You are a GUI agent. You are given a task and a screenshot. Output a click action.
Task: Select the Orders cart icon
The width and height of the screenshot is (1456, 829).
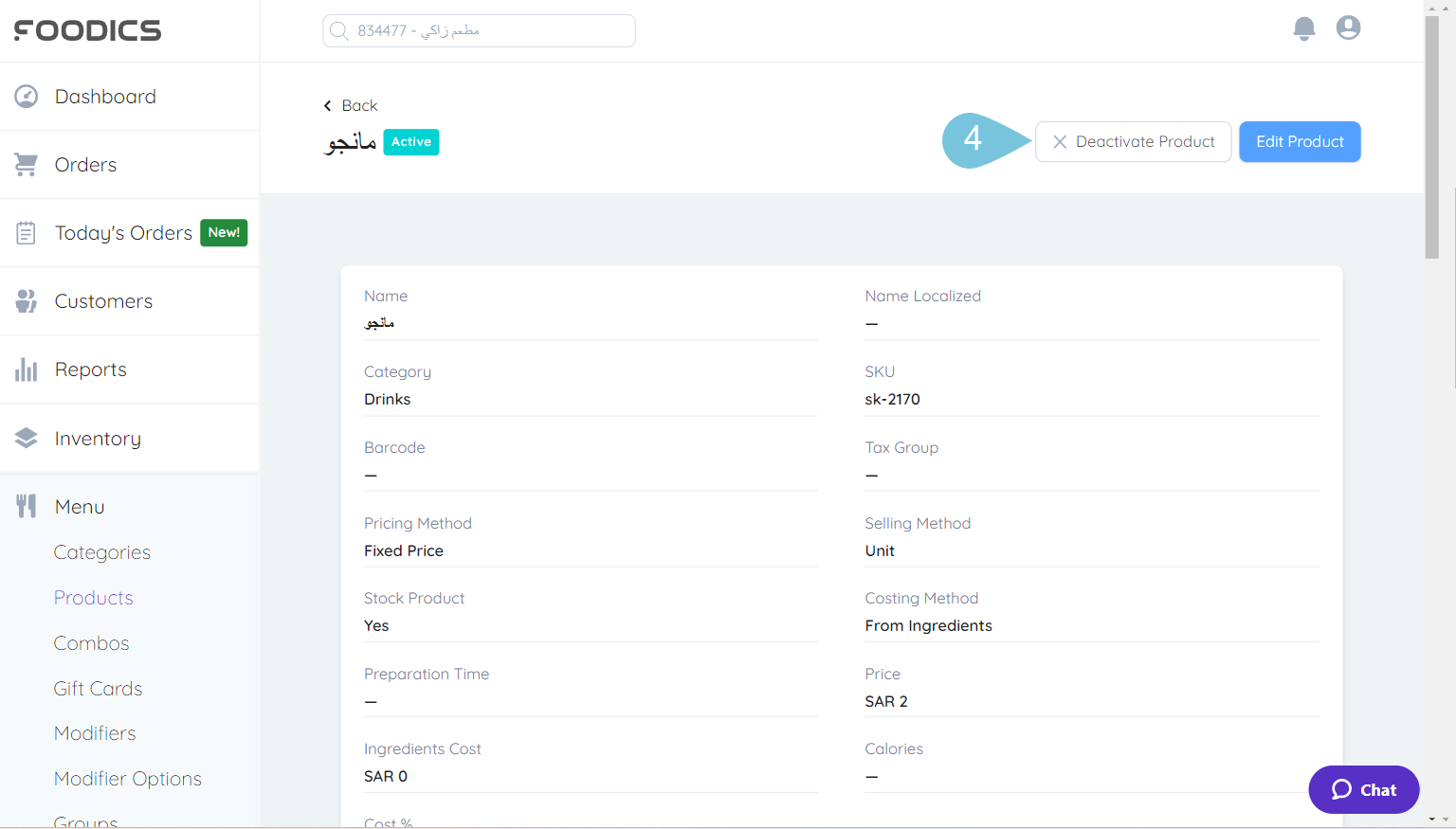pyautogui.click(x=26, y=163)
